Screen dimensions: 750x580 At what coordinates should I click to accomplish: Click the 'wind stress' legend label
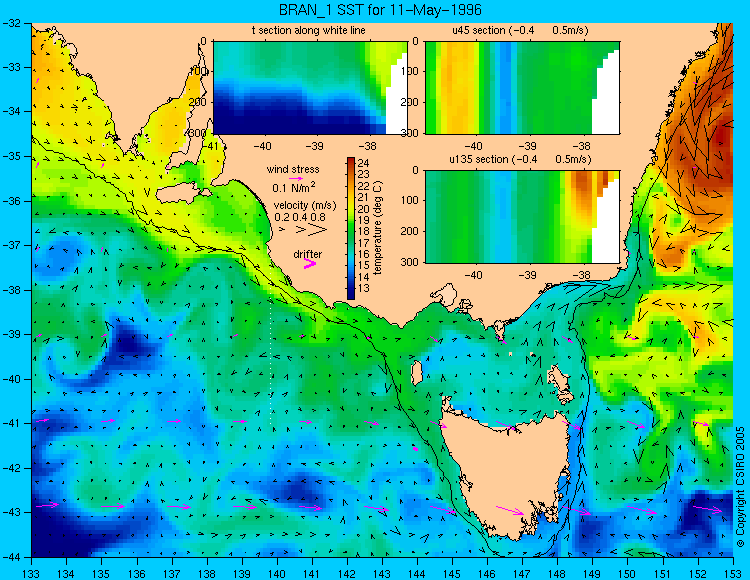coord(293,169)
